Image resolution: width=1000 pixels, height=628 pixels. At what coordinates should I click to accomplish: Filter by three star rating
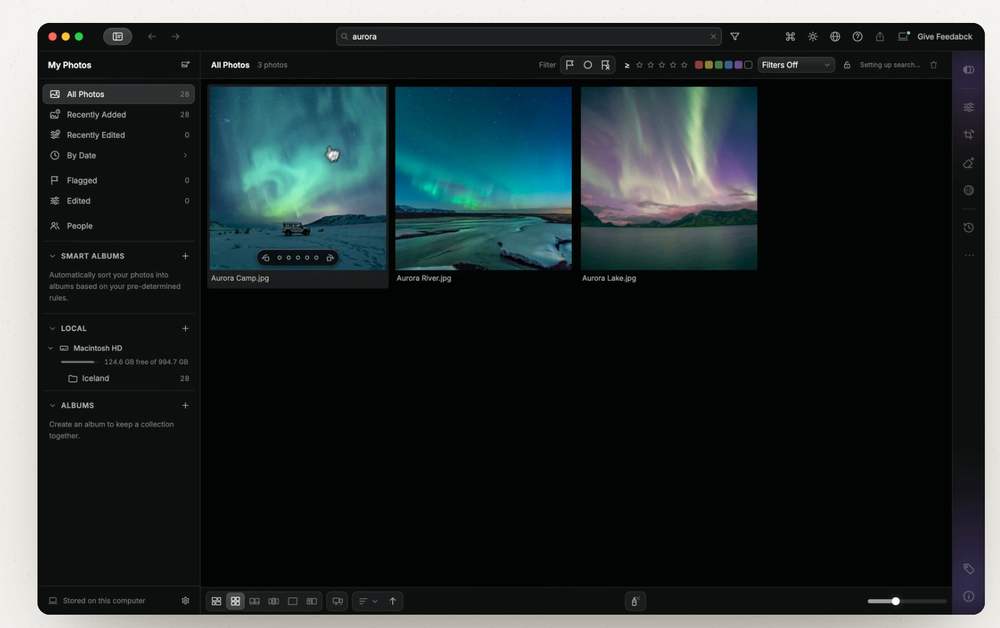tap(661, 65)
